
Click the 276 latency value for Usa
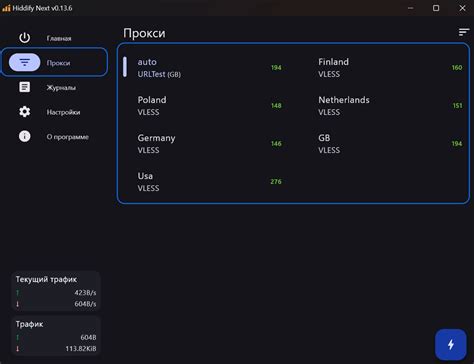pos(276,182)
